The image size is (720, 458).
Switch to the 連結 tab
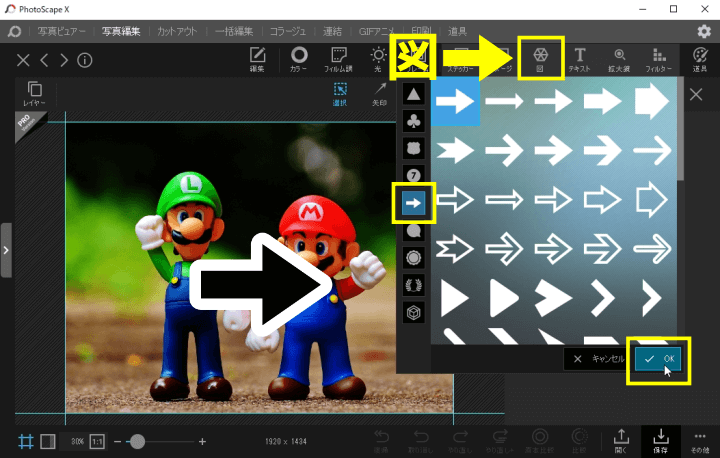tap(332, 31)
